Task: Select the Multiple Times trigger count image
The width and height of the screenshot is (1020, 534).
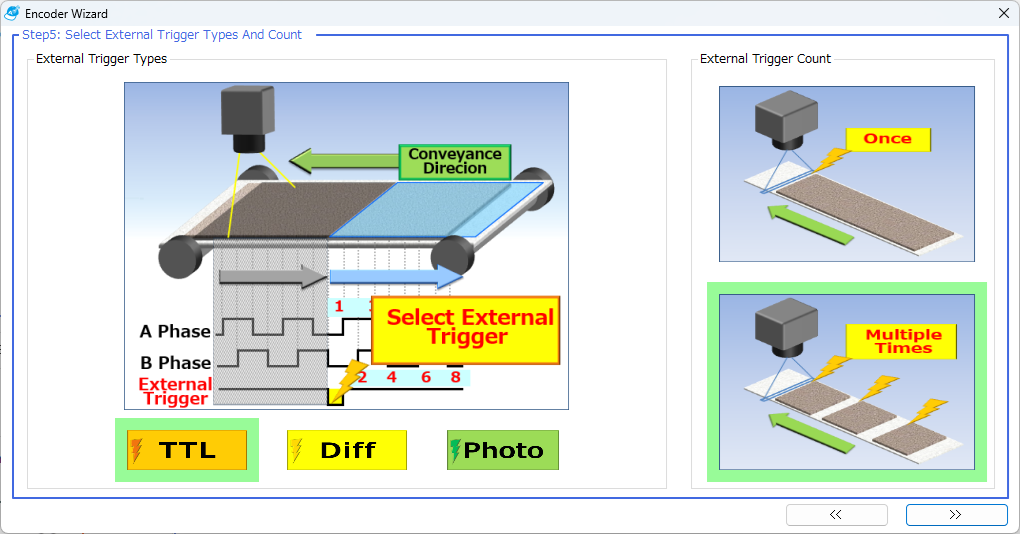Action: click(846, 380)
